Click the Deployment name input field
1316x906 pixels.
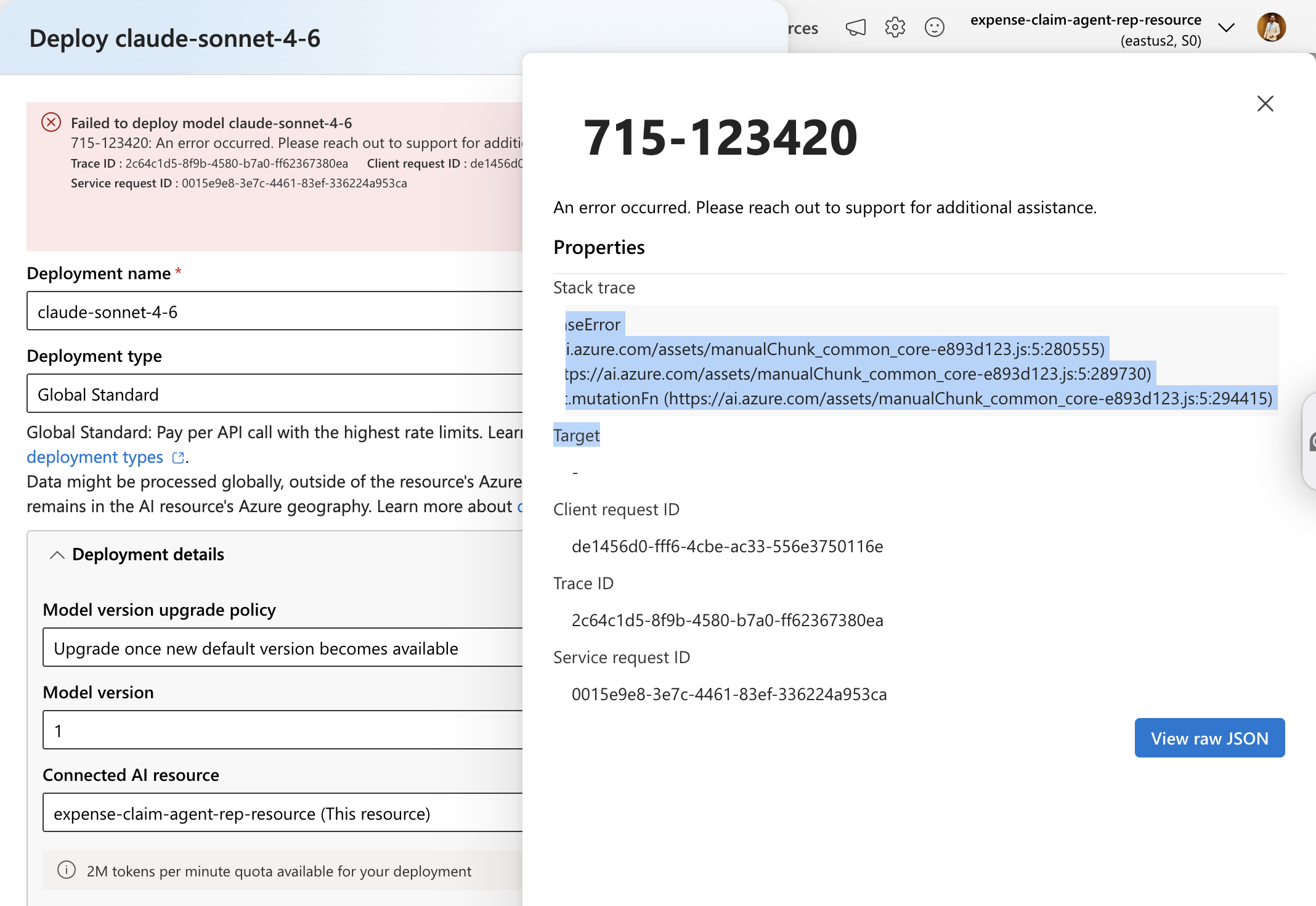[275, 311]
